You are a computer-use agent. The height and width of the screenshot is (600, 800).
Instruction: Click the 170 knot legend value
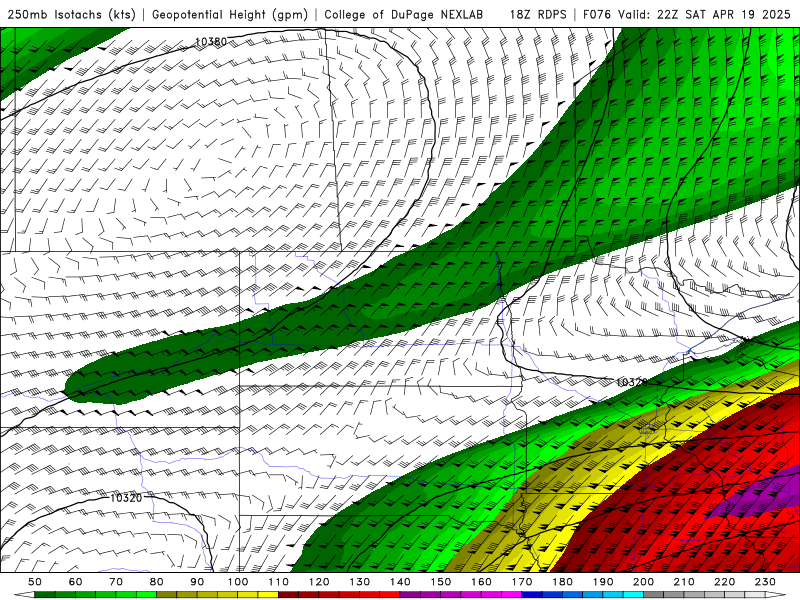(x=522, y=582)
